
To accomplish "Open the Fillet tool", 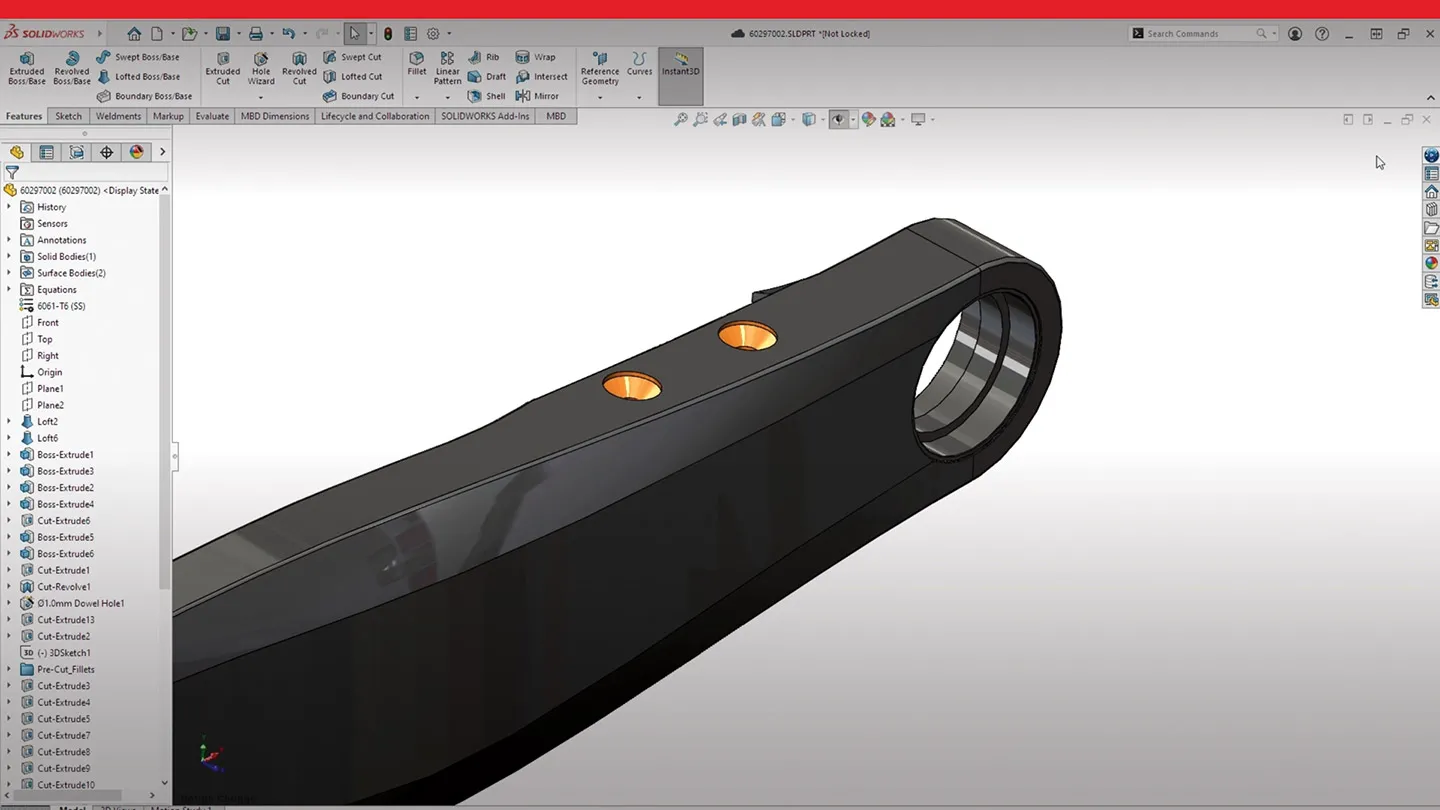I will [416, 62].
